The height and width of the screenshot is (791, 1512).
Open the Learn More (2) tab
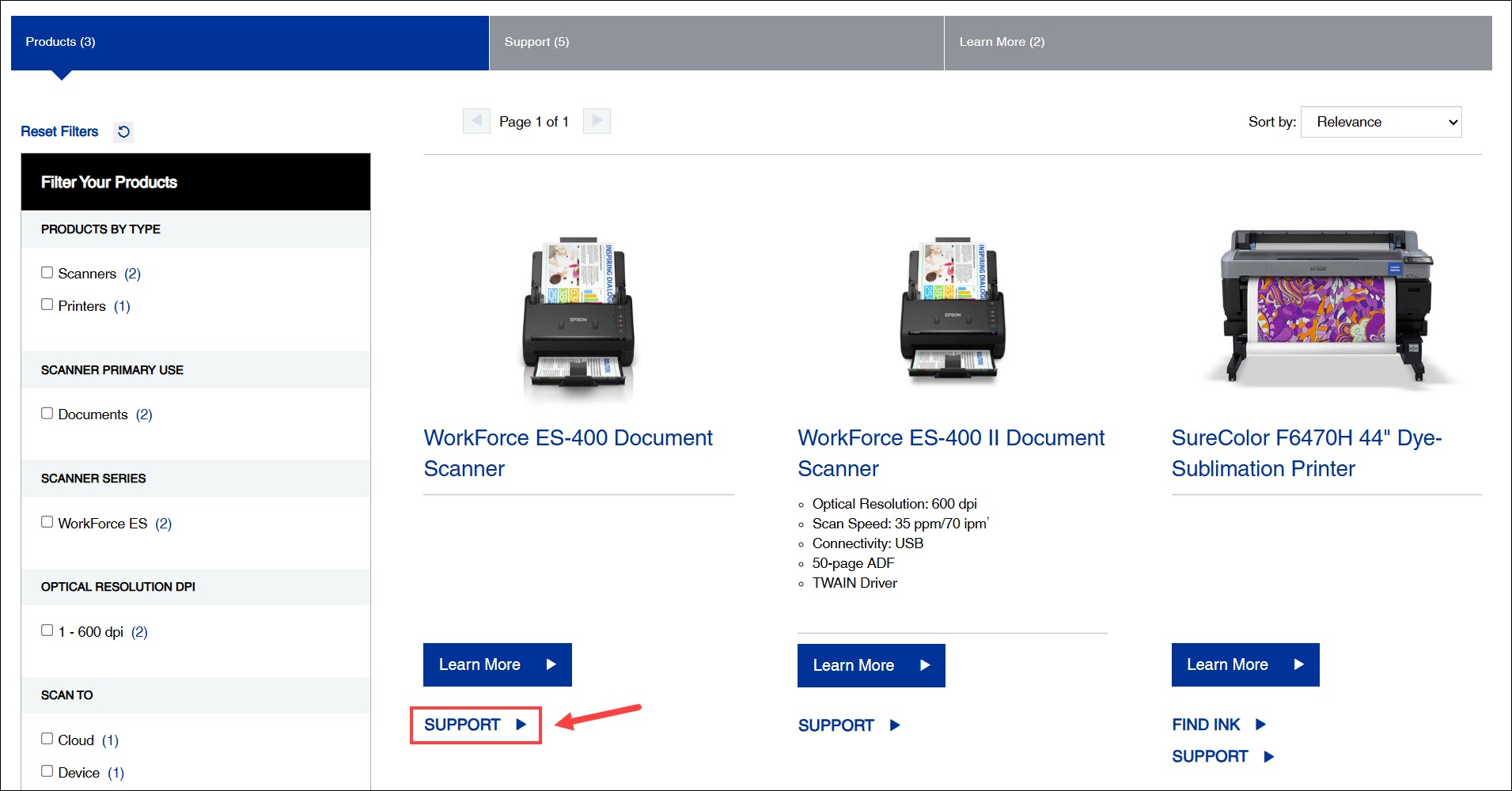coord(1218,43)
